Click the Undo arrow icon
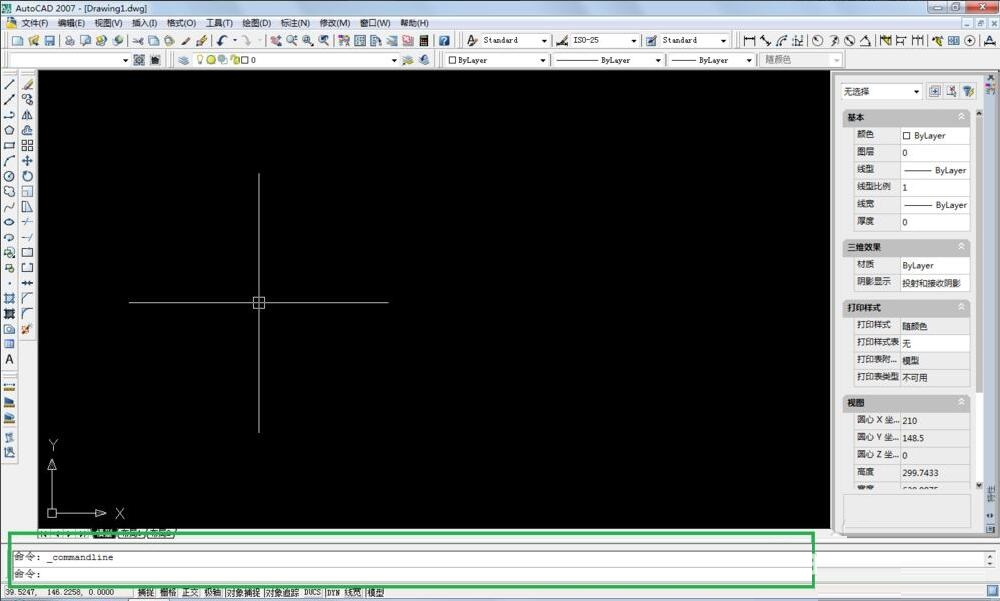Viewport: 1000px width, 601px height. tap(221, 40)
